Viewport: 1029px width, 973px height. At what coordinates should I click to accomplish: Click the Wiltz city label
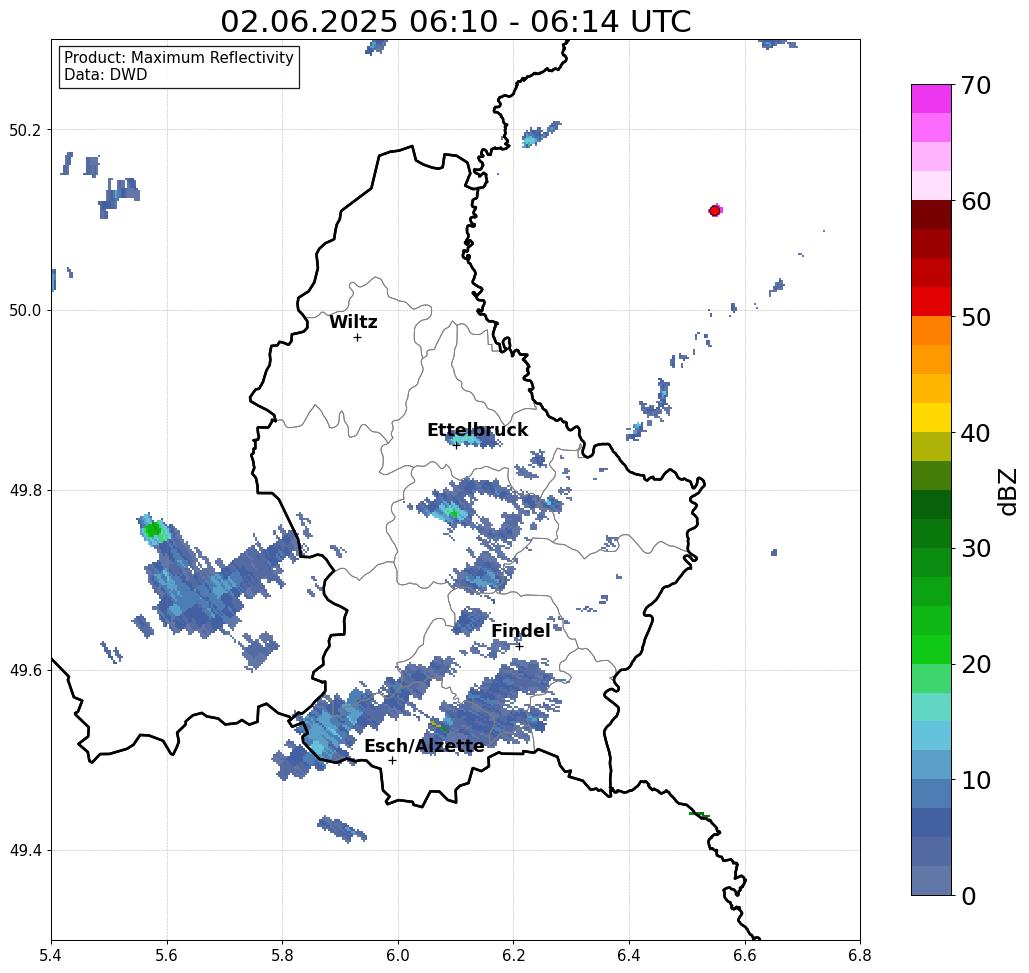click(353, 322)
